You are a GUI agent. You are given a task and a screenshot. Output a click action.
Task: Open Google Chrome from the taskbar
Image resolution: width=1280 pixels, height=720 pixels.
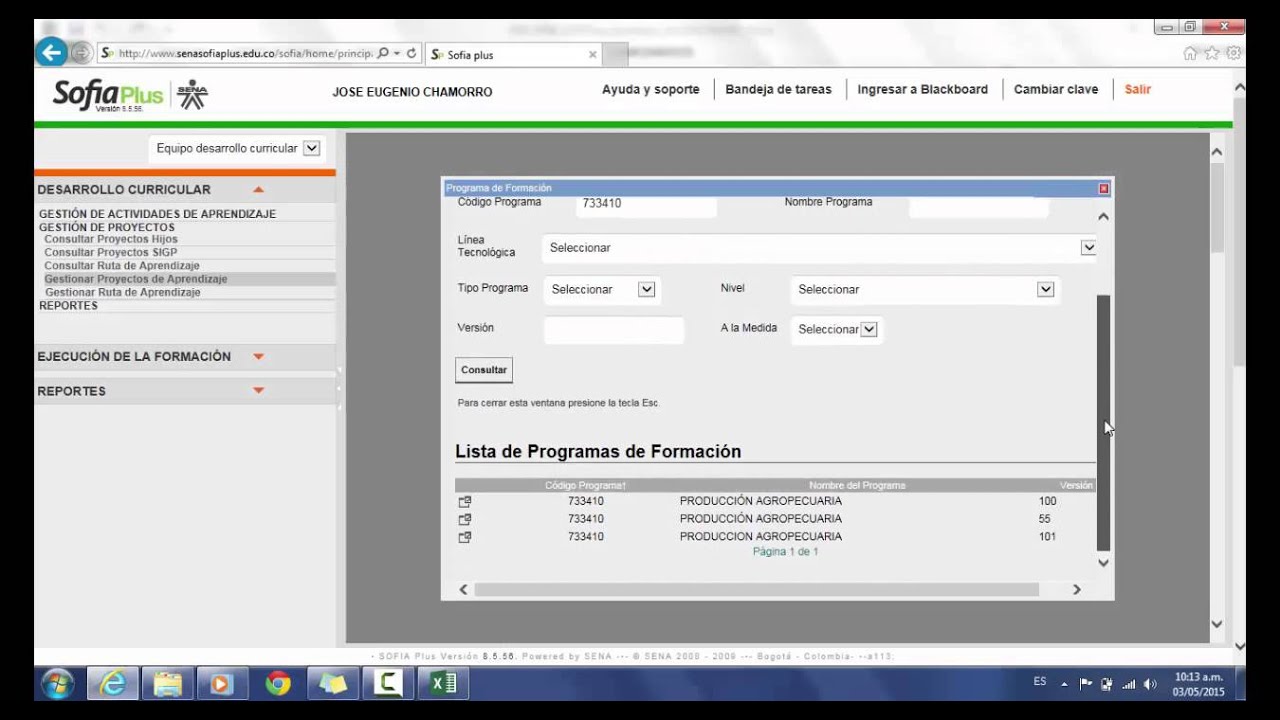(277, 683)
